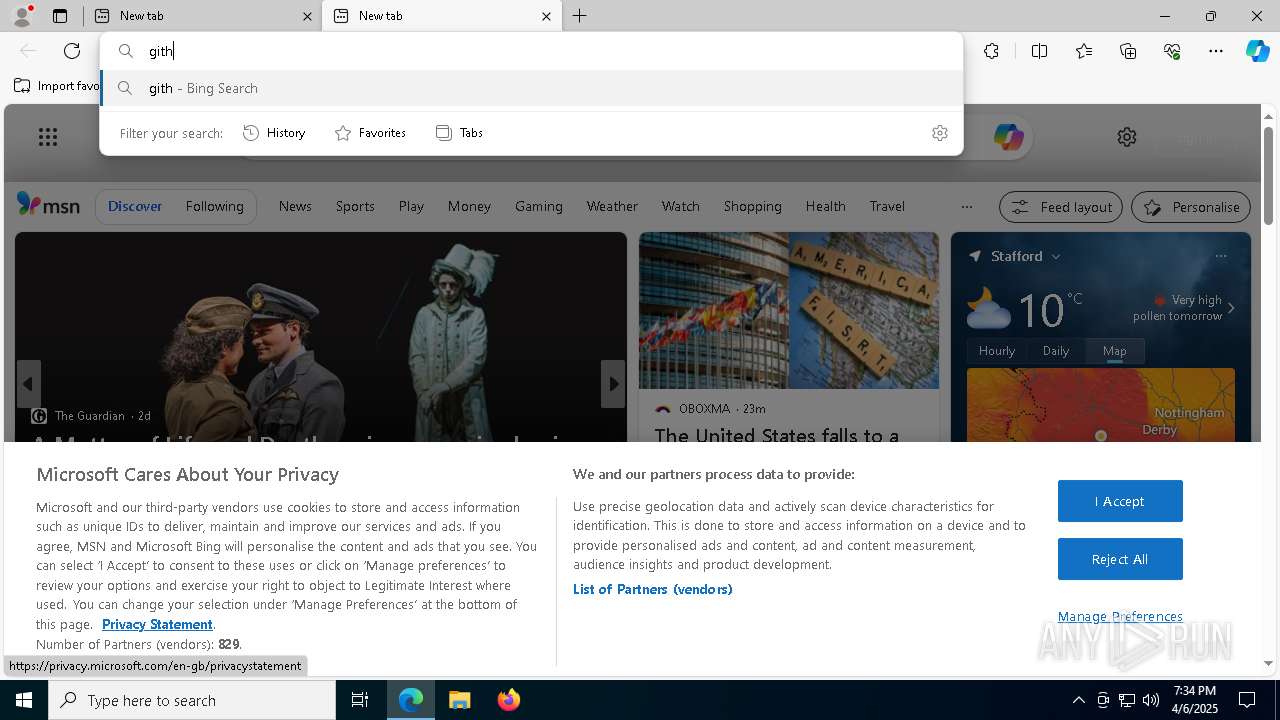This screenshot has width=1280, height=720.
Task: Open the Play category
Action: pos(411,206)
